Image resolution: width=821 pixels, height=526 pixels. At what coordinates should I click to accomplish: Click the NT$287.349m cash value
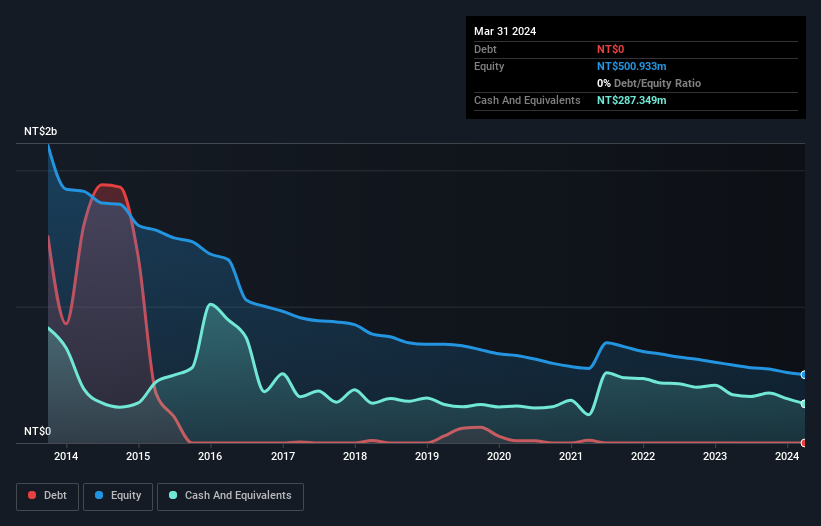[631, 100]
